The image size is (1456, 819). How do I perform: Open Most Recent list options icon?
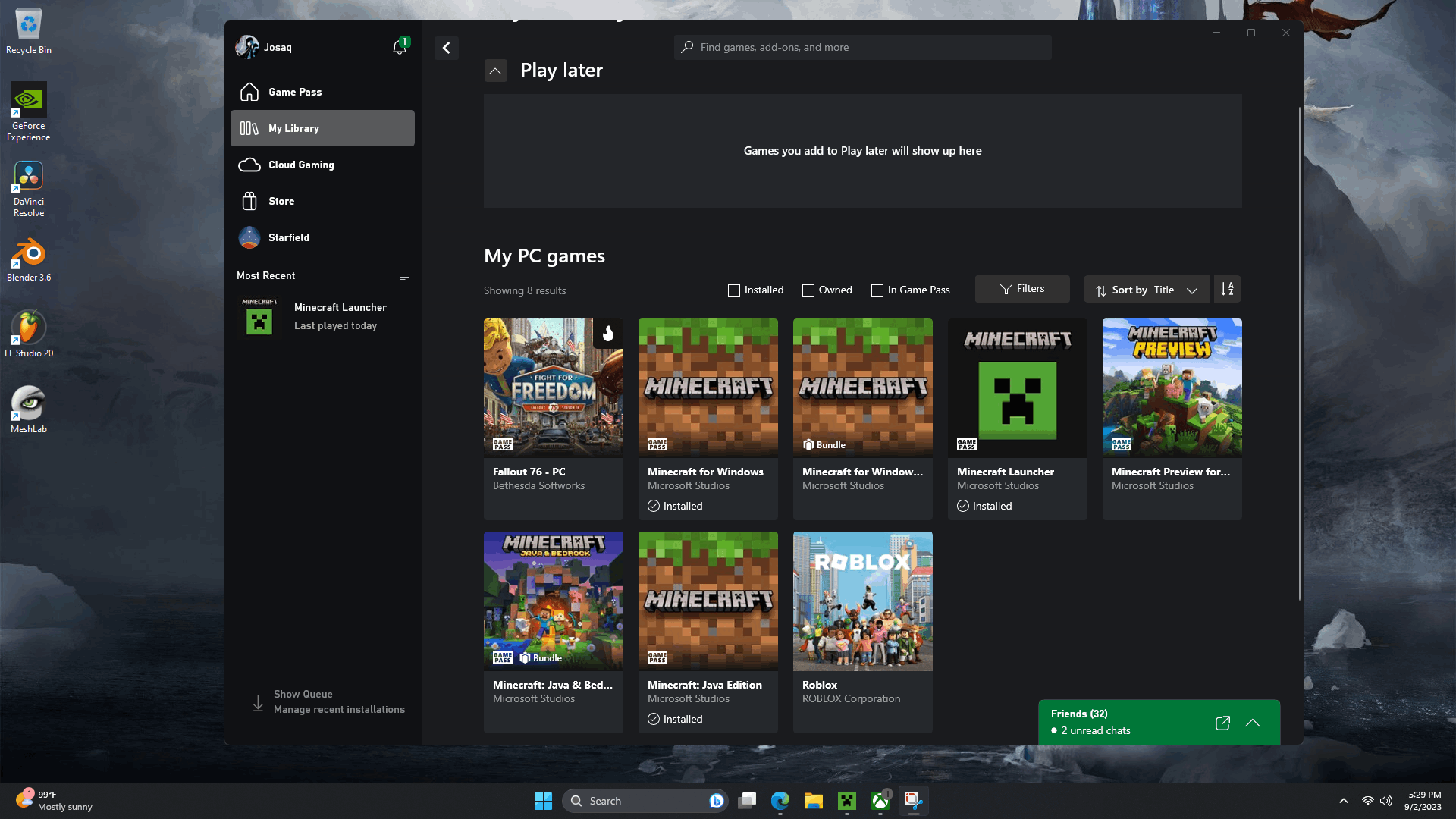point(404,277)
